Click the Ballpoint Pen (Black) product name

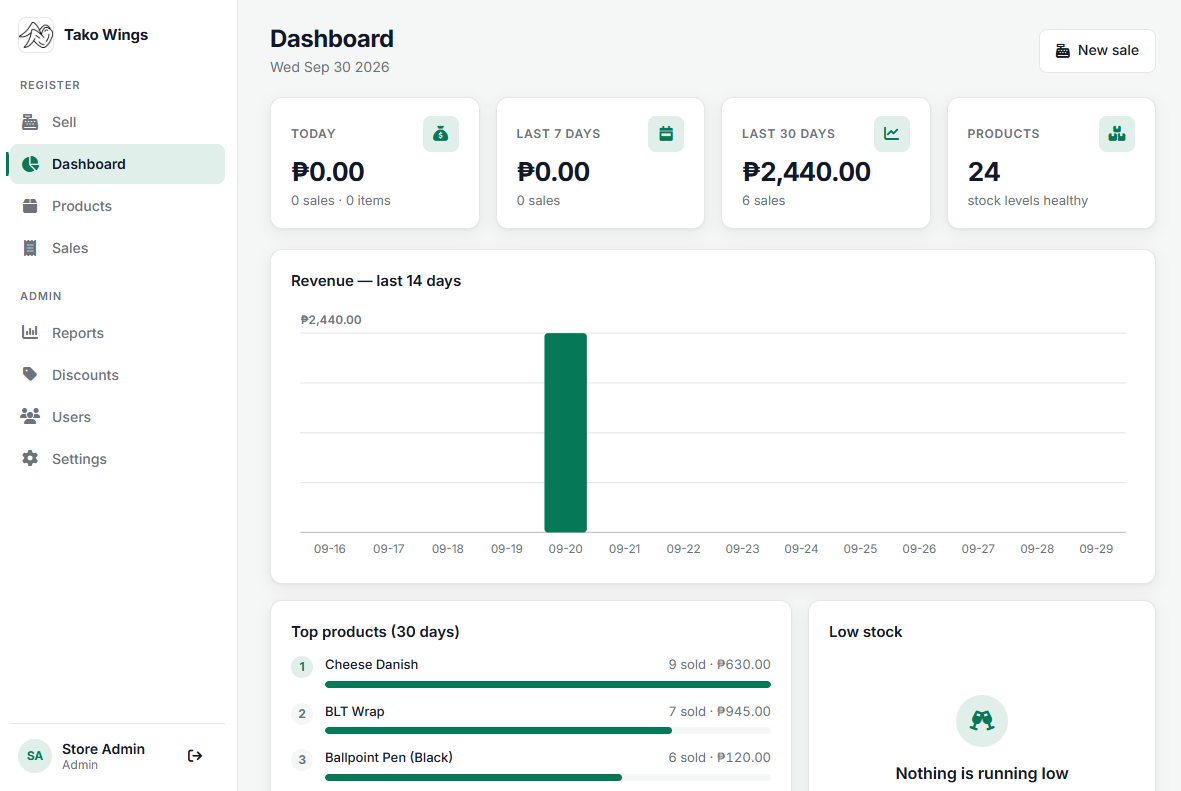click(x=389, y=757)
